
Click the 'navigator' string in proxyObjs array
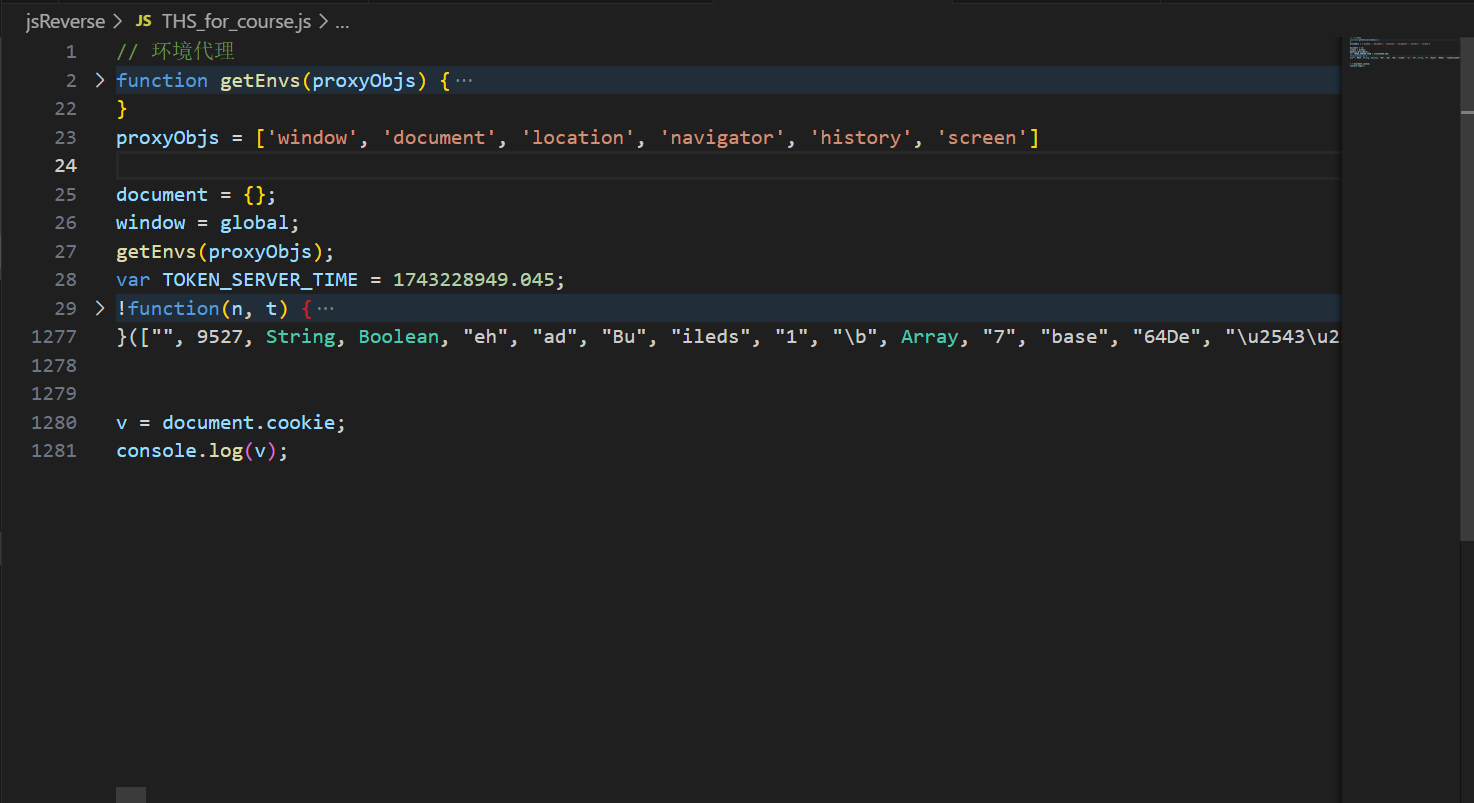(x=723, y=138)
